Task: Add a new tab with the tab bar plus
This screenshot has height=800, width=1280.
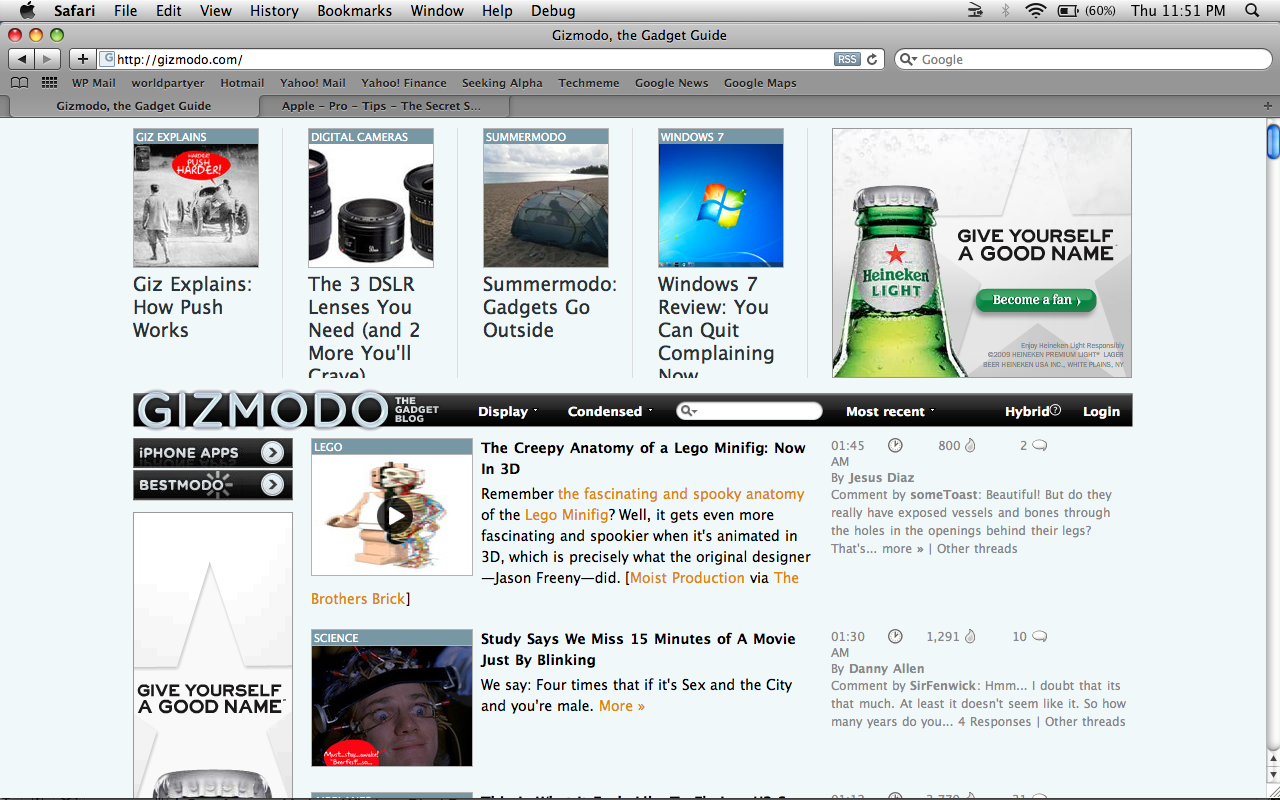Action: coord(1269,105)
